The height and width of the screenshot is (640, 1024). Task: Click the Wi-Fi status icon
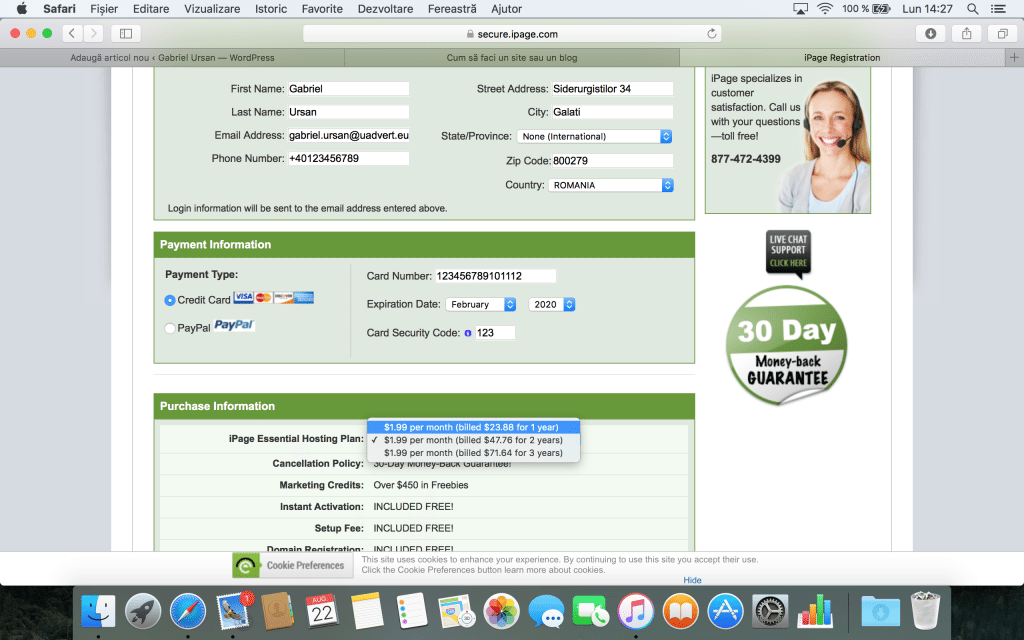click(825, 8)
